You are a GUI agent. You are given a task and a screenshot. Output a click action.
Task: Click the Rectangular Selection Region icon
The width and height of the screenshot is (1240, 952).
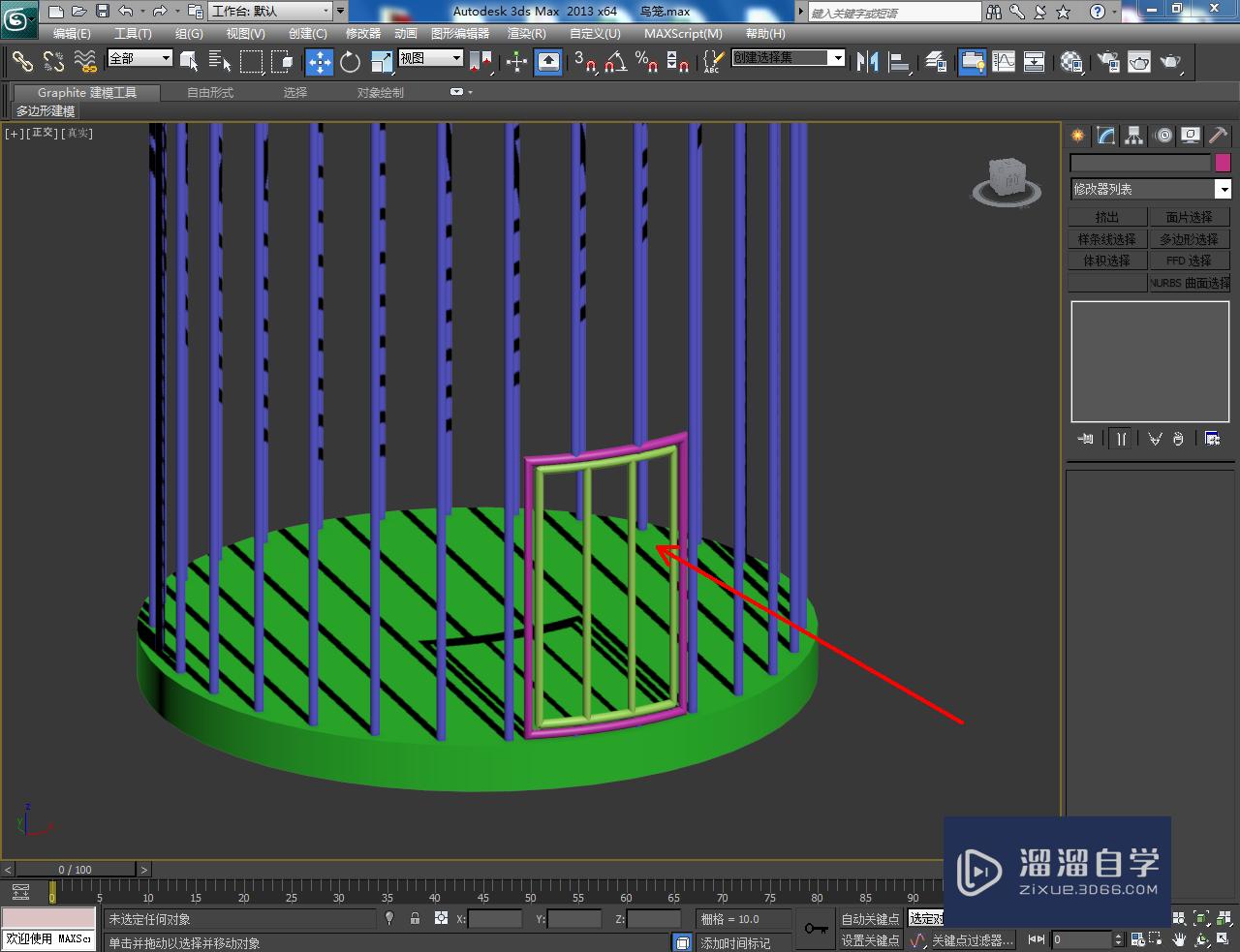click(251, 62)
